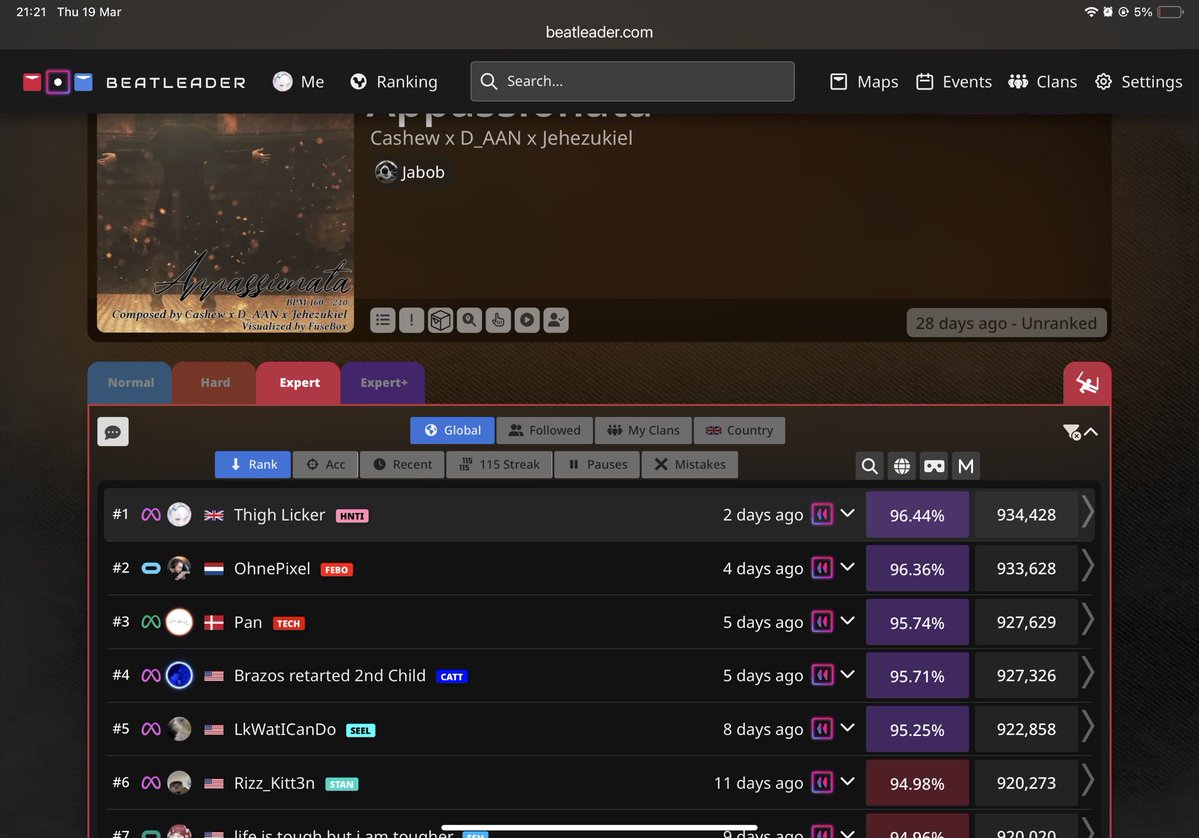This screenshot has width=1199, height=838.
Task: Open Settings
Action: coord(1139,82)
